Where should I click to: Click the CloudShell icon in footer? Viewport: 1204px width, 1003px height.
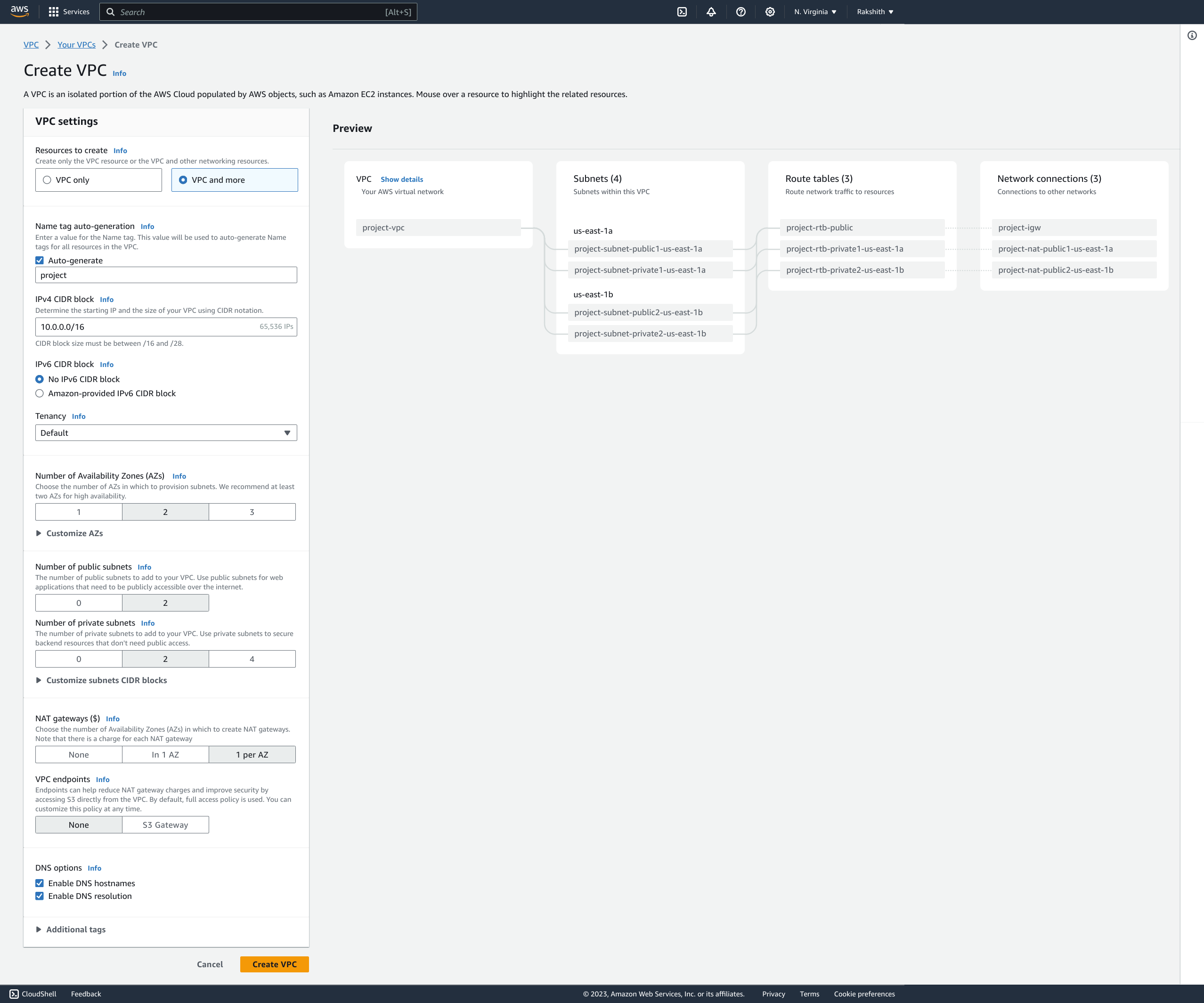click(14, 994)
